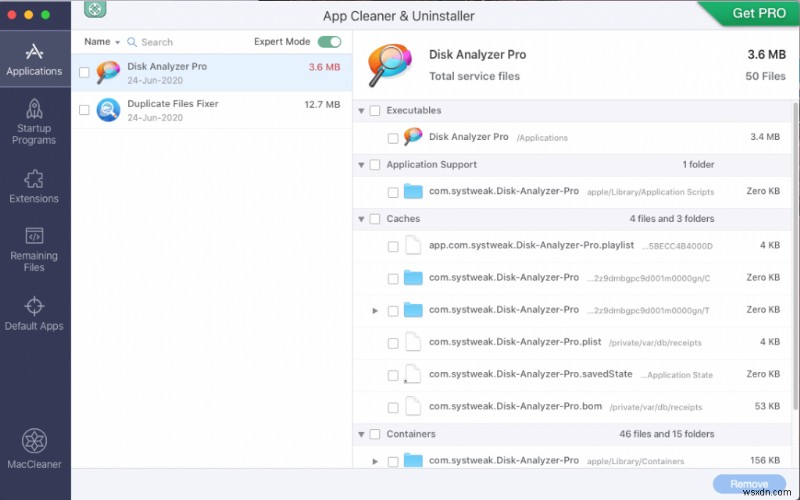Click the green help icon in title bar
Image resolution: width=800 pixels, height=500 pixels.
95,9
